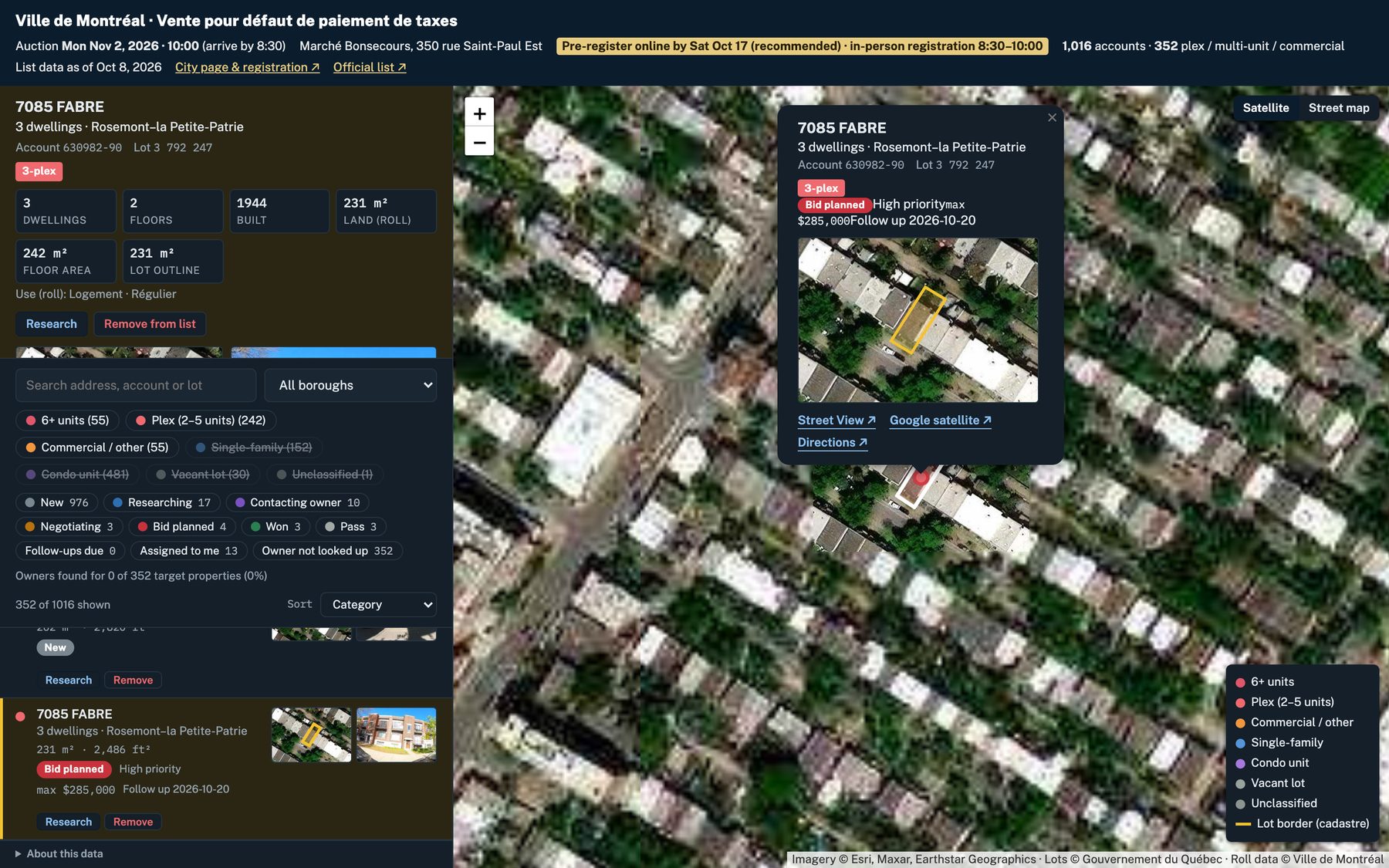
Task: Filter by Contacting owner status
Action: (297, 502)
